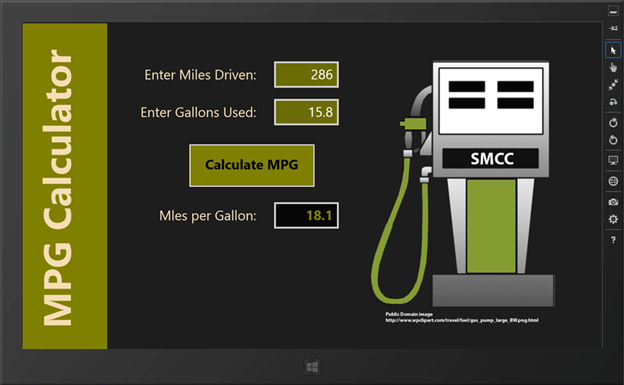
Task: Open the screenshot settings gear icon
Action: coord(613,219)
